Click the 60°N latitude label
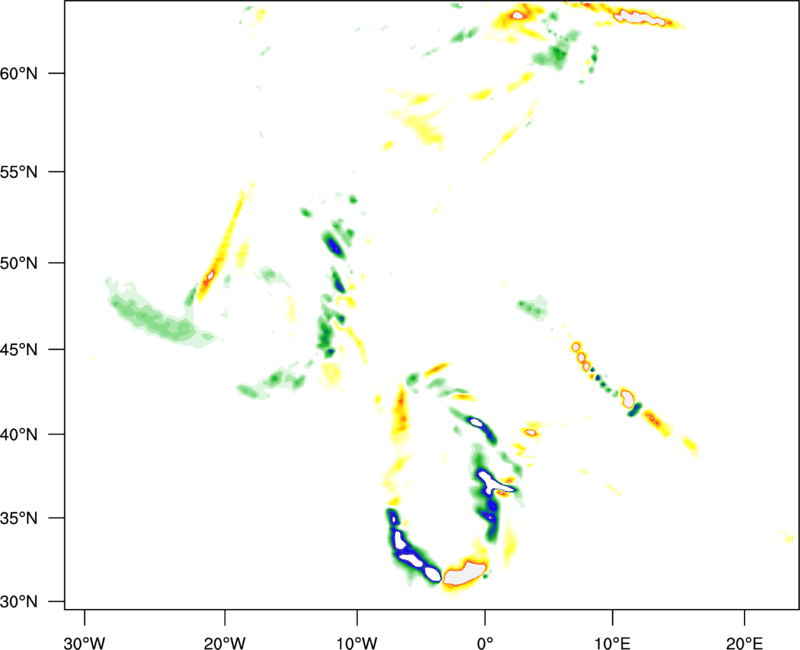 19,73
